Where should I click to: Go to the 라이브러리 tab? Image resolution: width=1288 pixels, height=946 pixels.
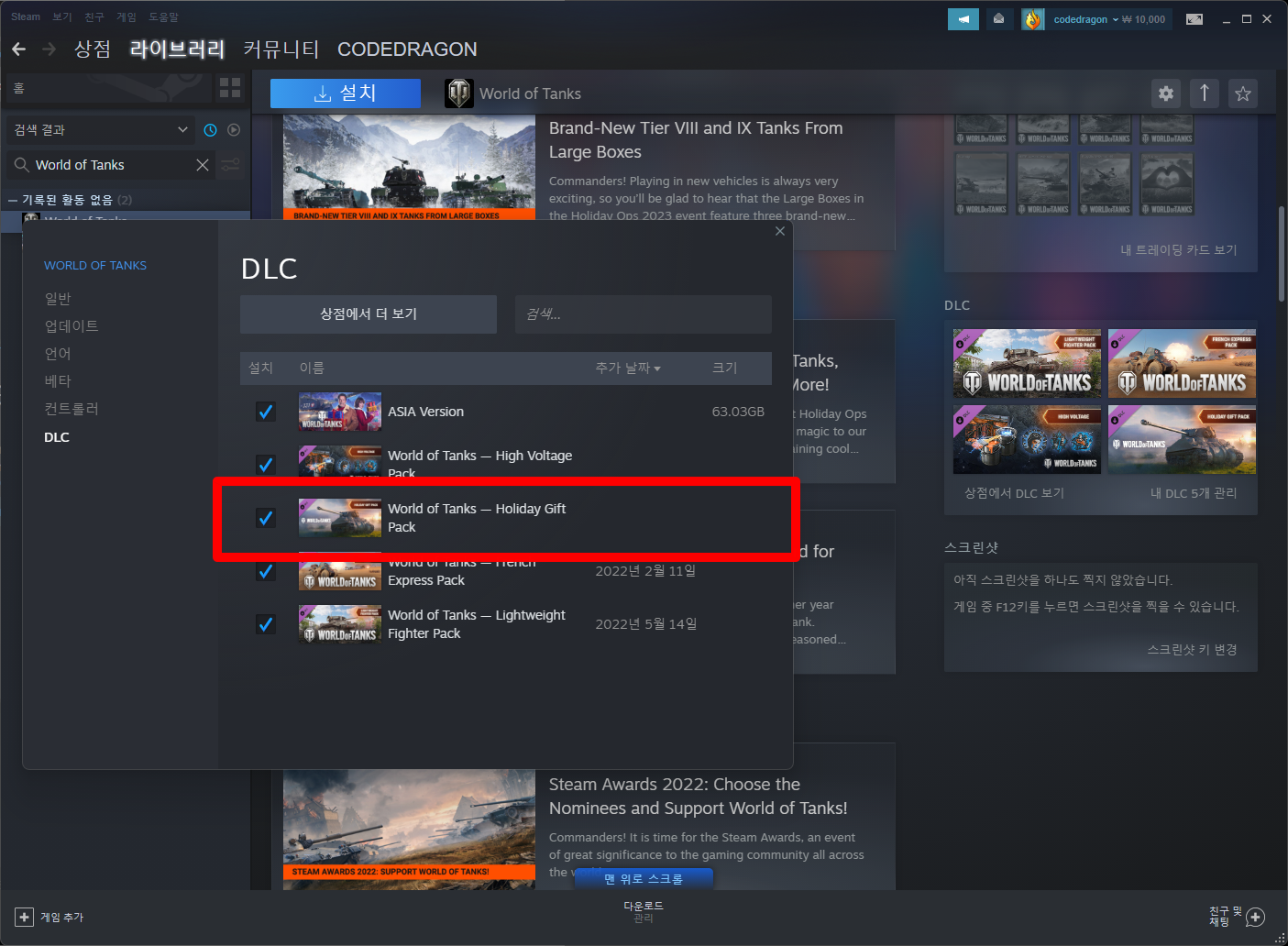click(177, 49)
